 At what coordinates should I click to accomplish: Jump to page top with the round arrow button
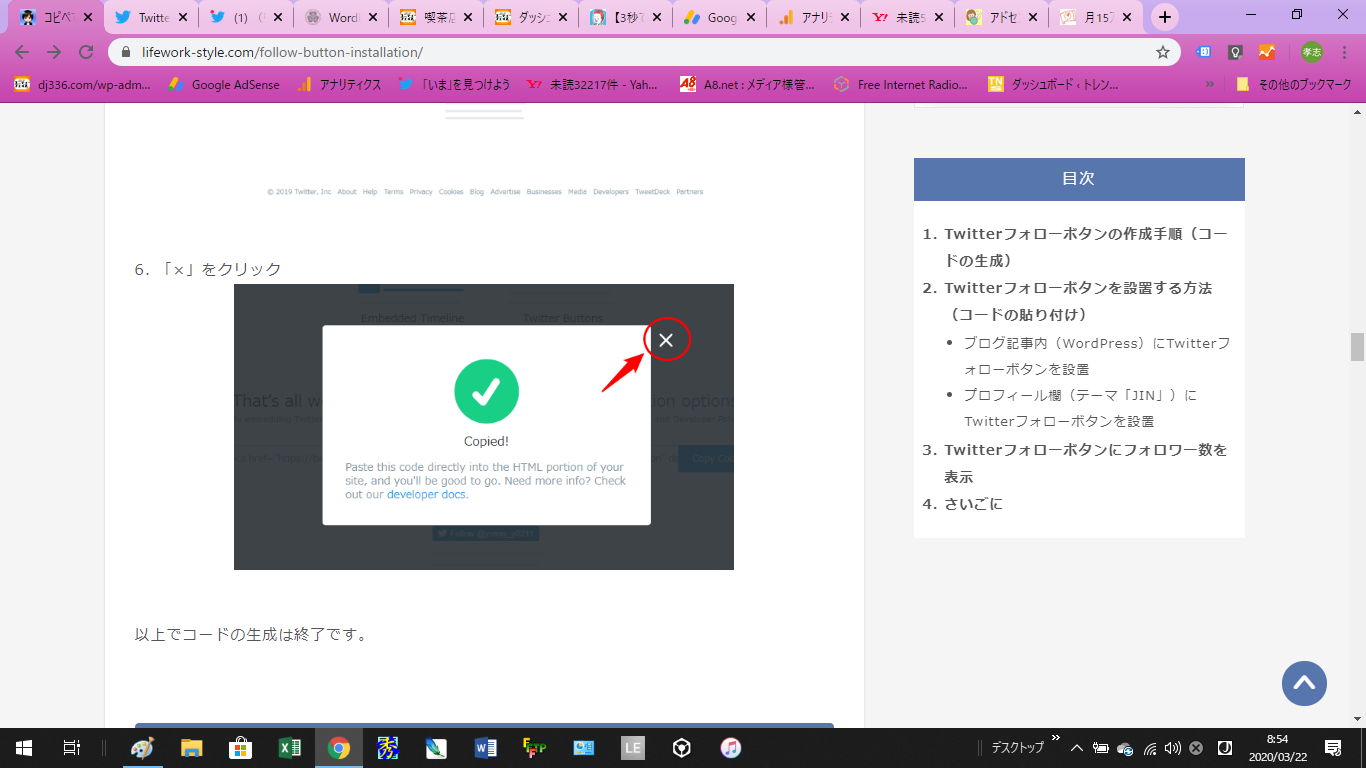1304,684
